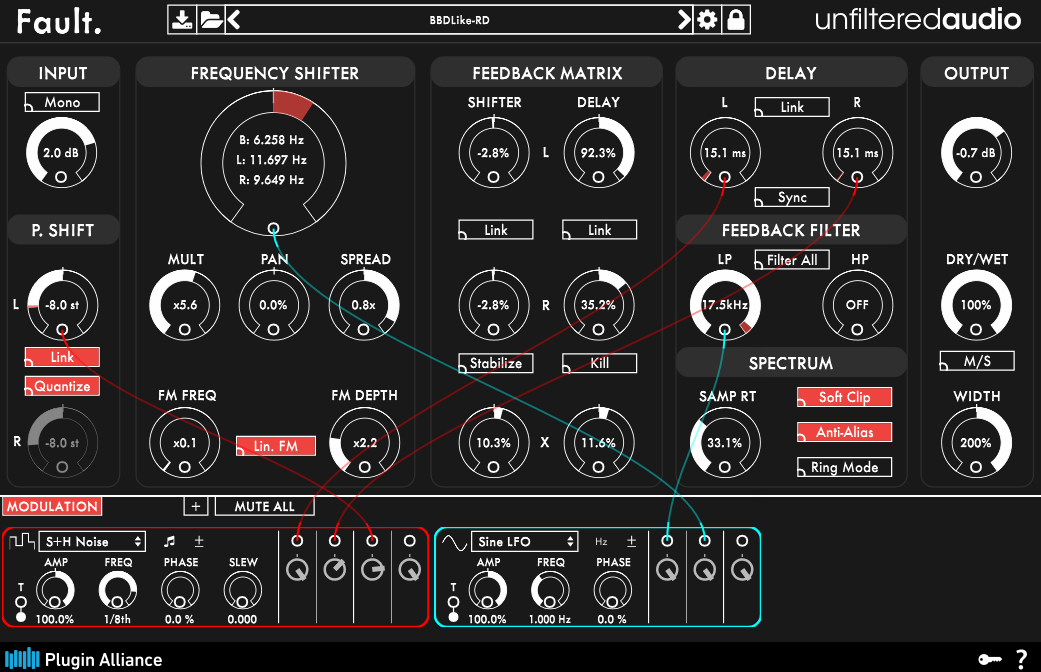The width and height of the screenshot is (1041, 672).
Task: Open the BBDLike-RD preset name menu
Action: 459,19
